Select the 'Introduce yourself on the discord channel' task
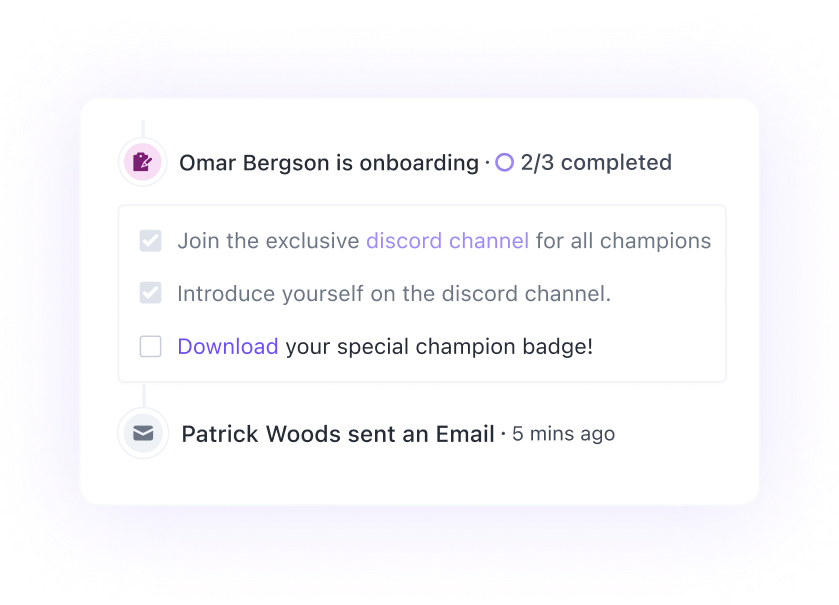The image size is (839, 605). click(x=394, y=294)
